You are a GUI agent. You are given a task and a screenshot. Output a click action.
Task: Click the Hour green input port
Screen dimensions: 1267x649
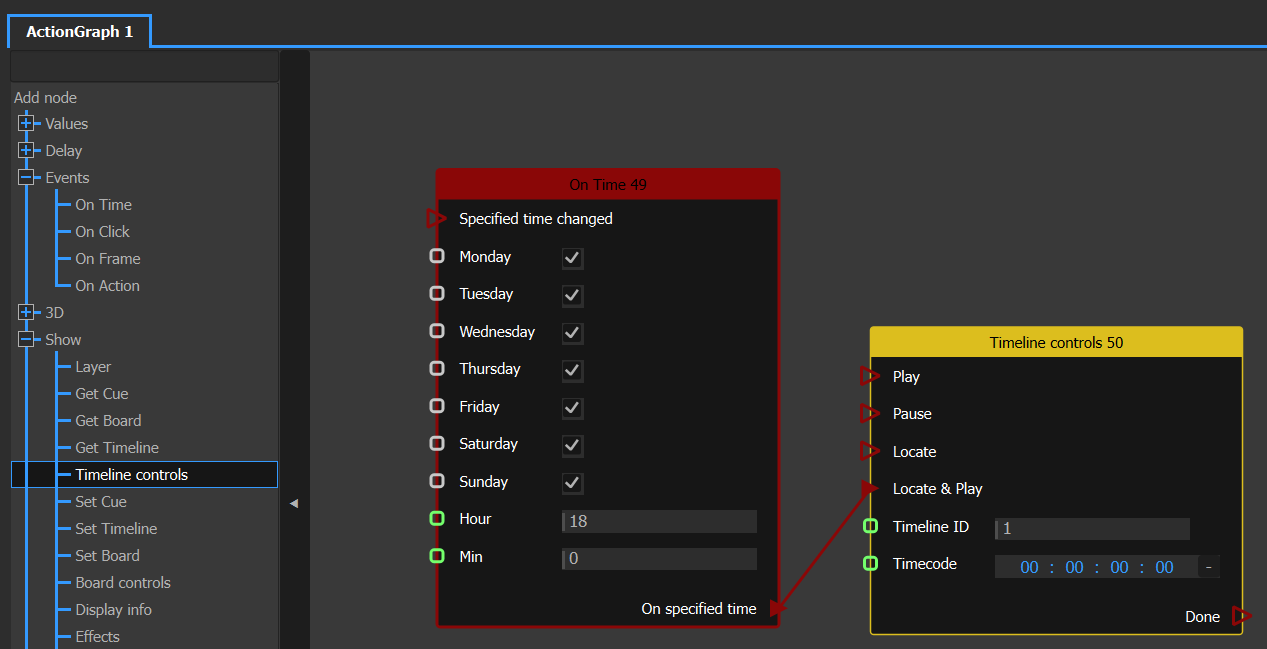[x=437, y=519]
